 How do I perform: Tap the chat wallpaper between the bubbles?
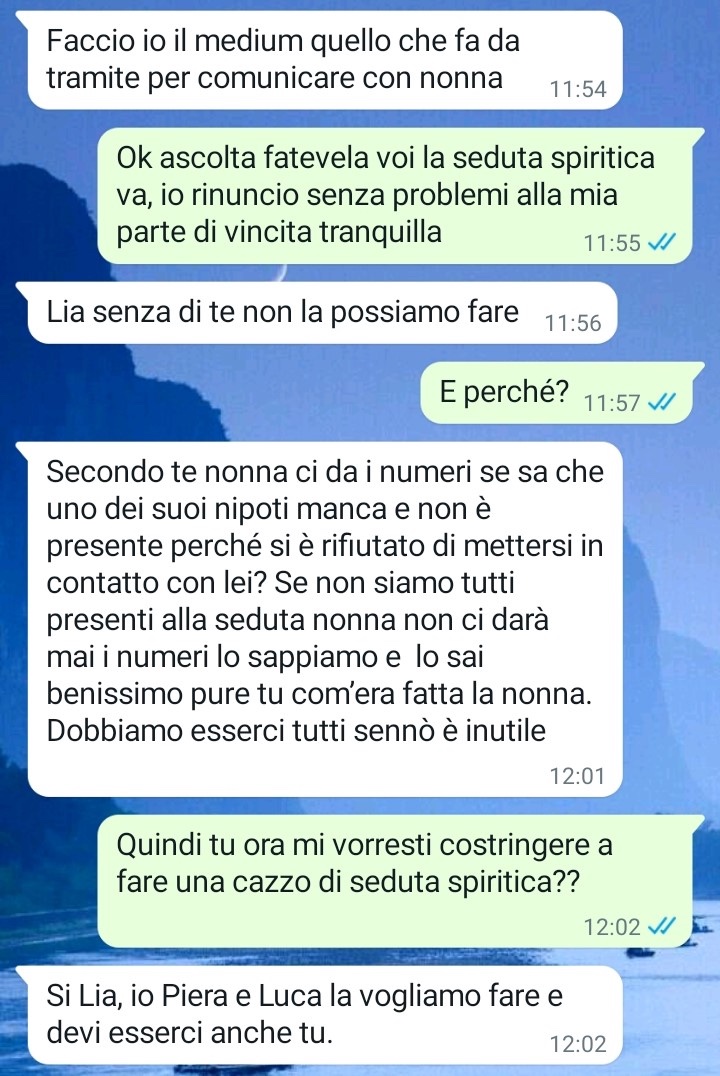(206, 393)
